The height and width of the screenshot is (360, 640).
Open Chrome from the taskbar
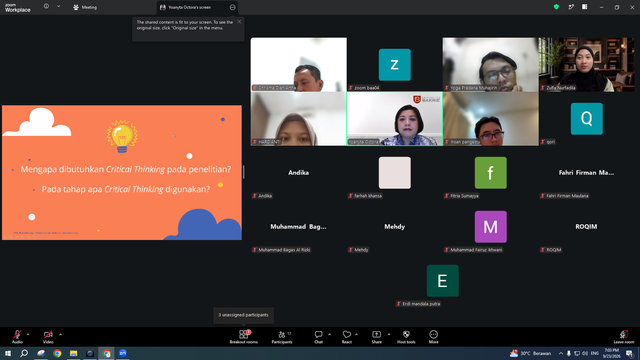(x=57, y=353)
